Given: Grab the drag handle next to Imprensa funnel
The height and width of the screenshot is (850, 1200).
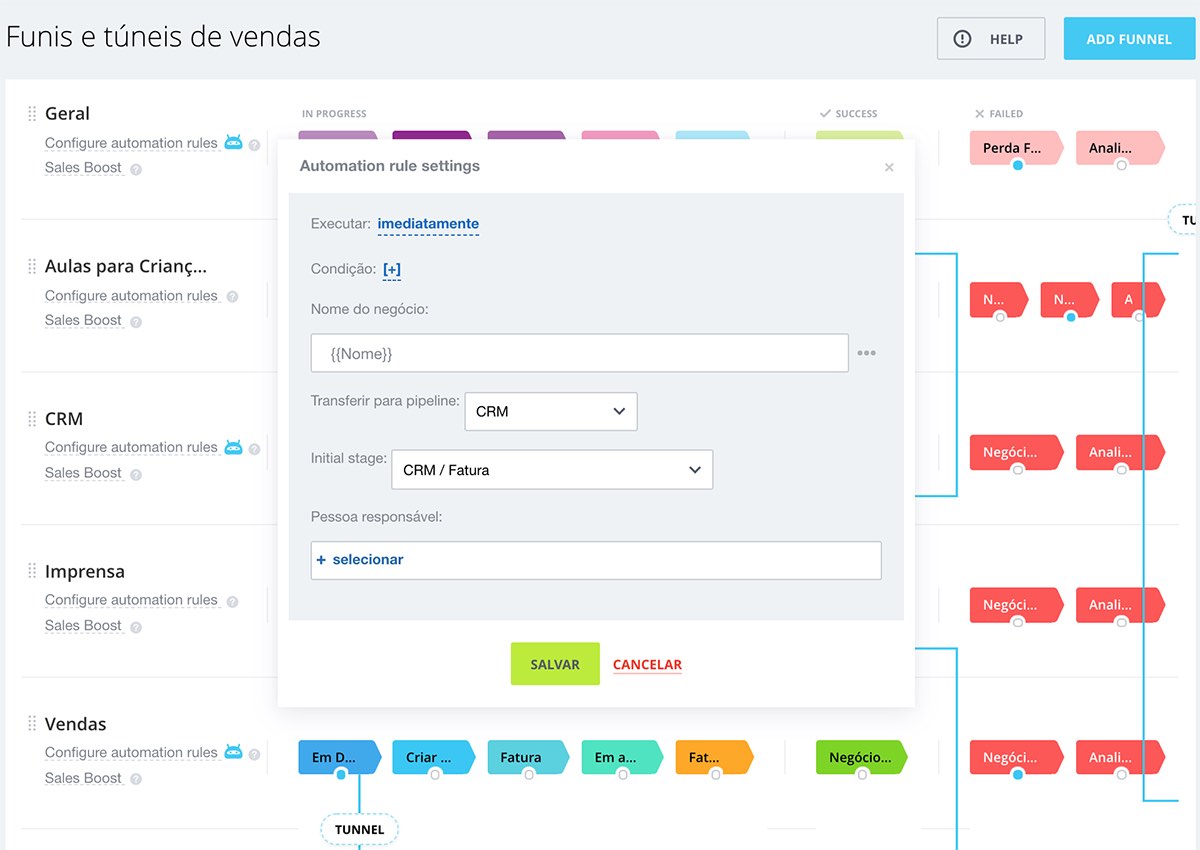Looking at the screenshot, I should (x=32, y=571).
